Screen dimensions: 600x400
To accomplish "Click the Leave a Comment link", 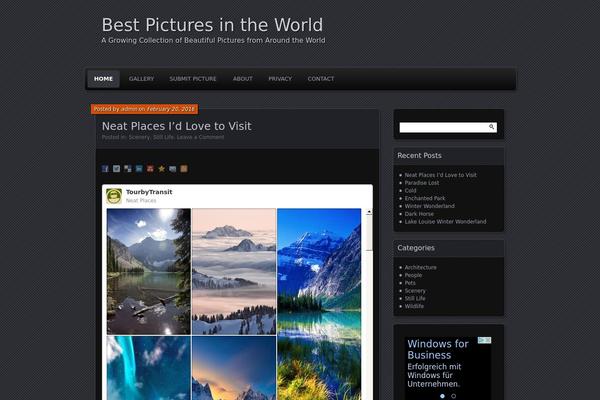I will point(201,137).
